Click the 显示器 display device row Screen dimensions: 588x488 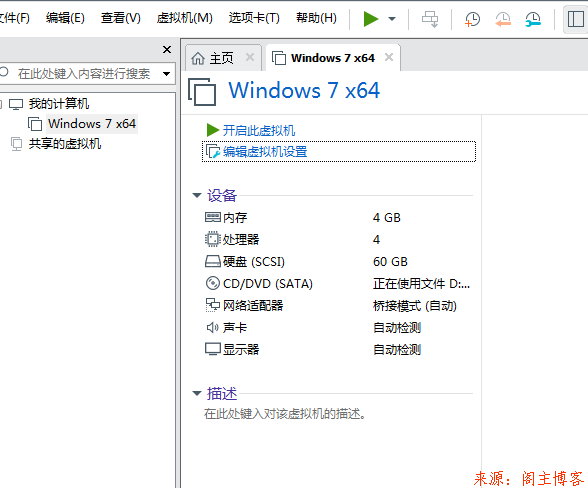(339, 350)
